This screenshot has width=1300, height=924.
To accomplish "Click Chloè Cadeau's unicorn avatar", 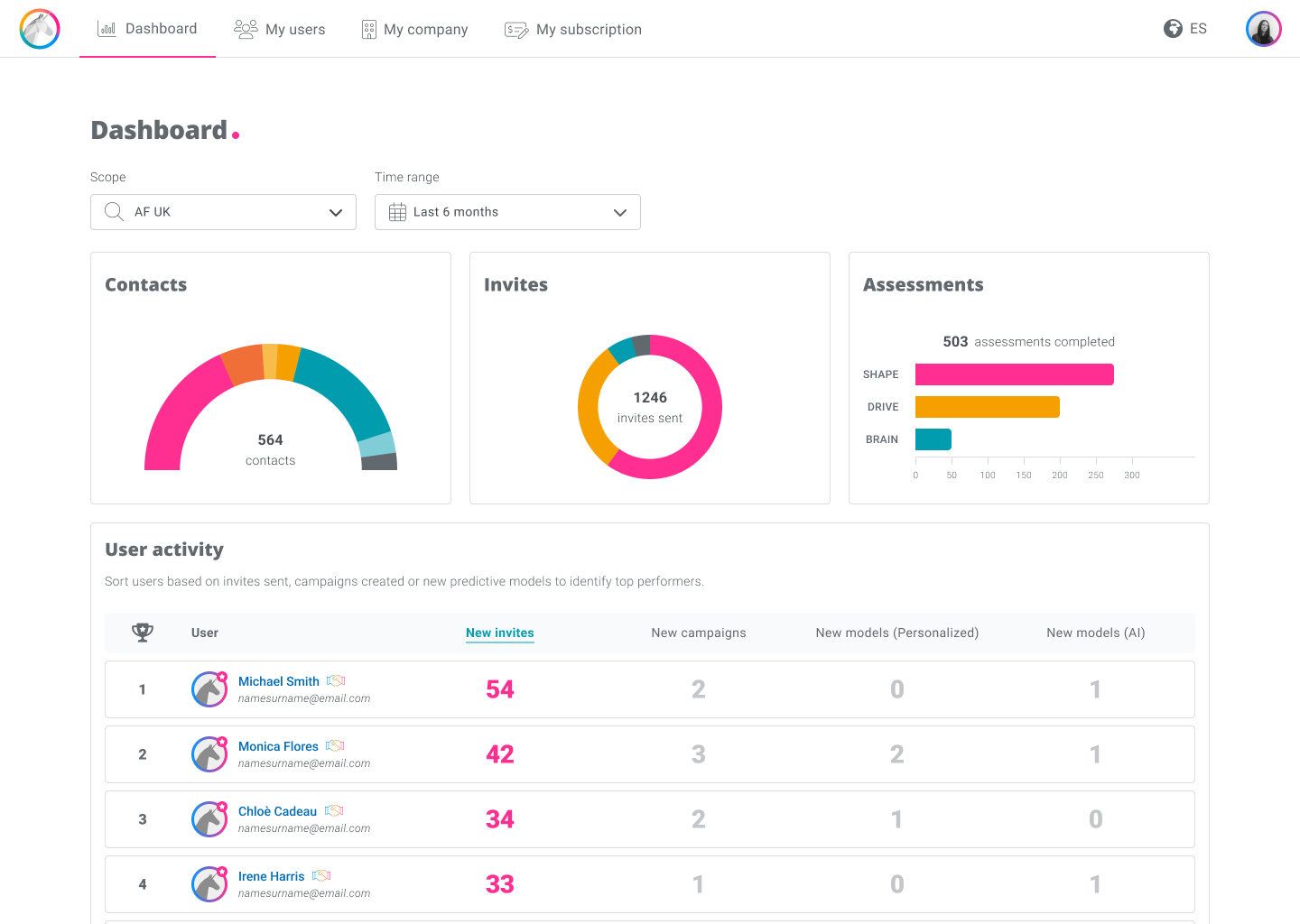I will click(x=209, y=819).
